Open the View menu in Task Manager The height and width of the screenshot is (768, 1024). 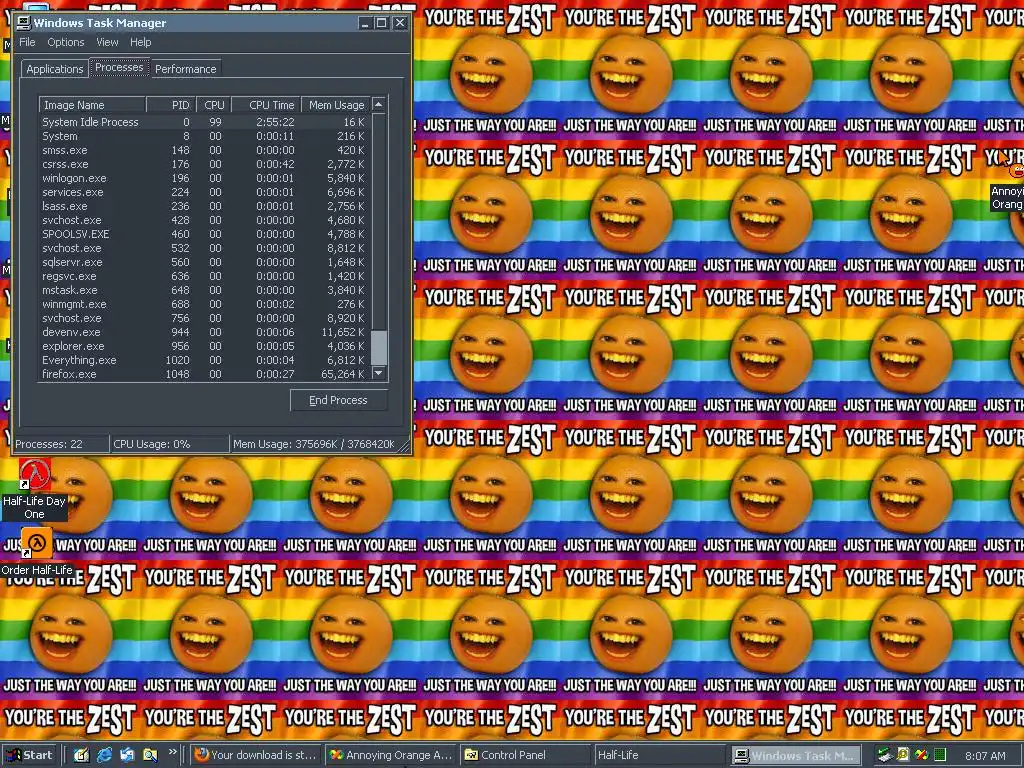click(107, 42)
